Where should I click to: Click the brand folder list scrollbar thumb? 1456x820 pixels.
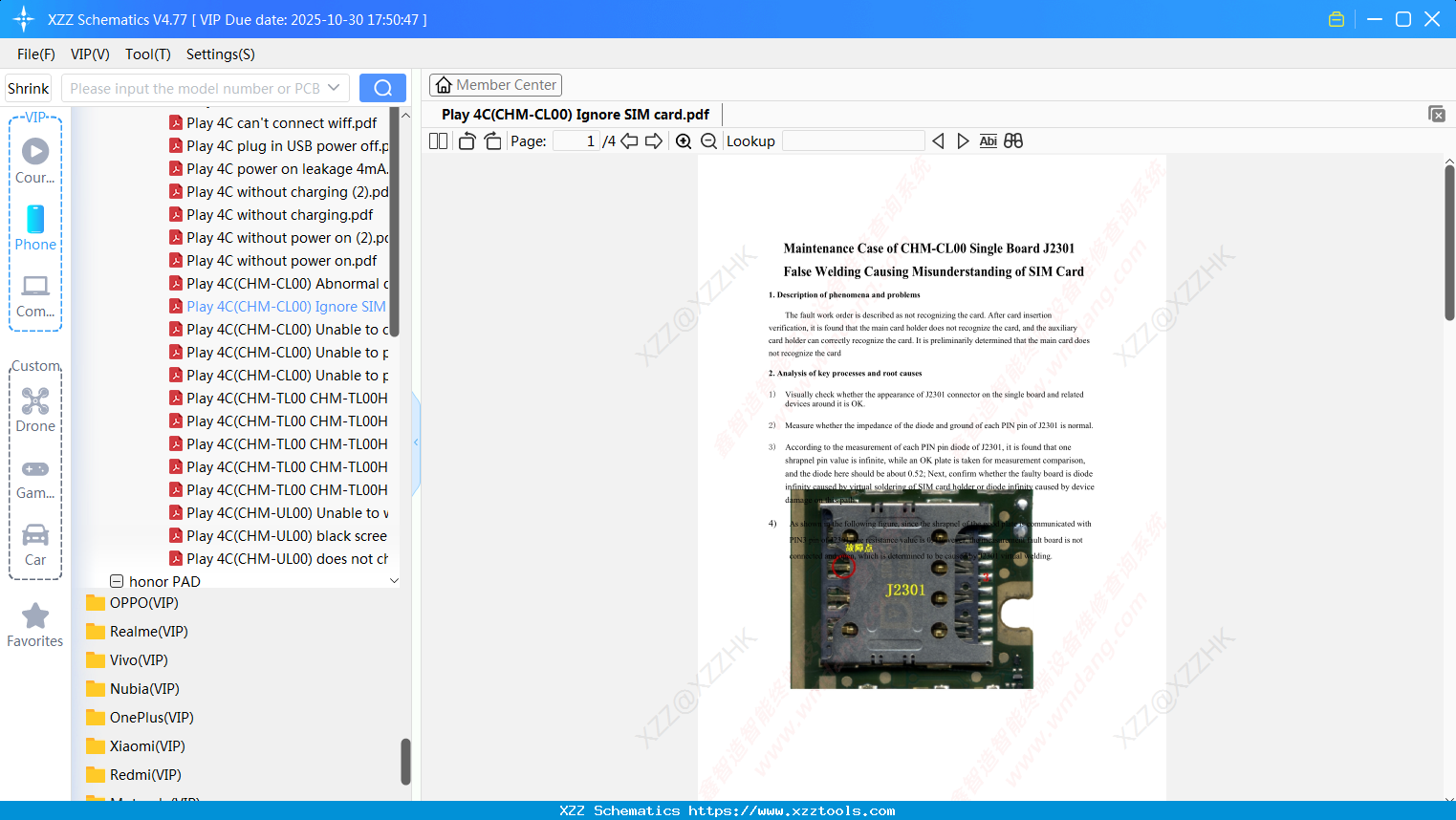pos(405,762)
